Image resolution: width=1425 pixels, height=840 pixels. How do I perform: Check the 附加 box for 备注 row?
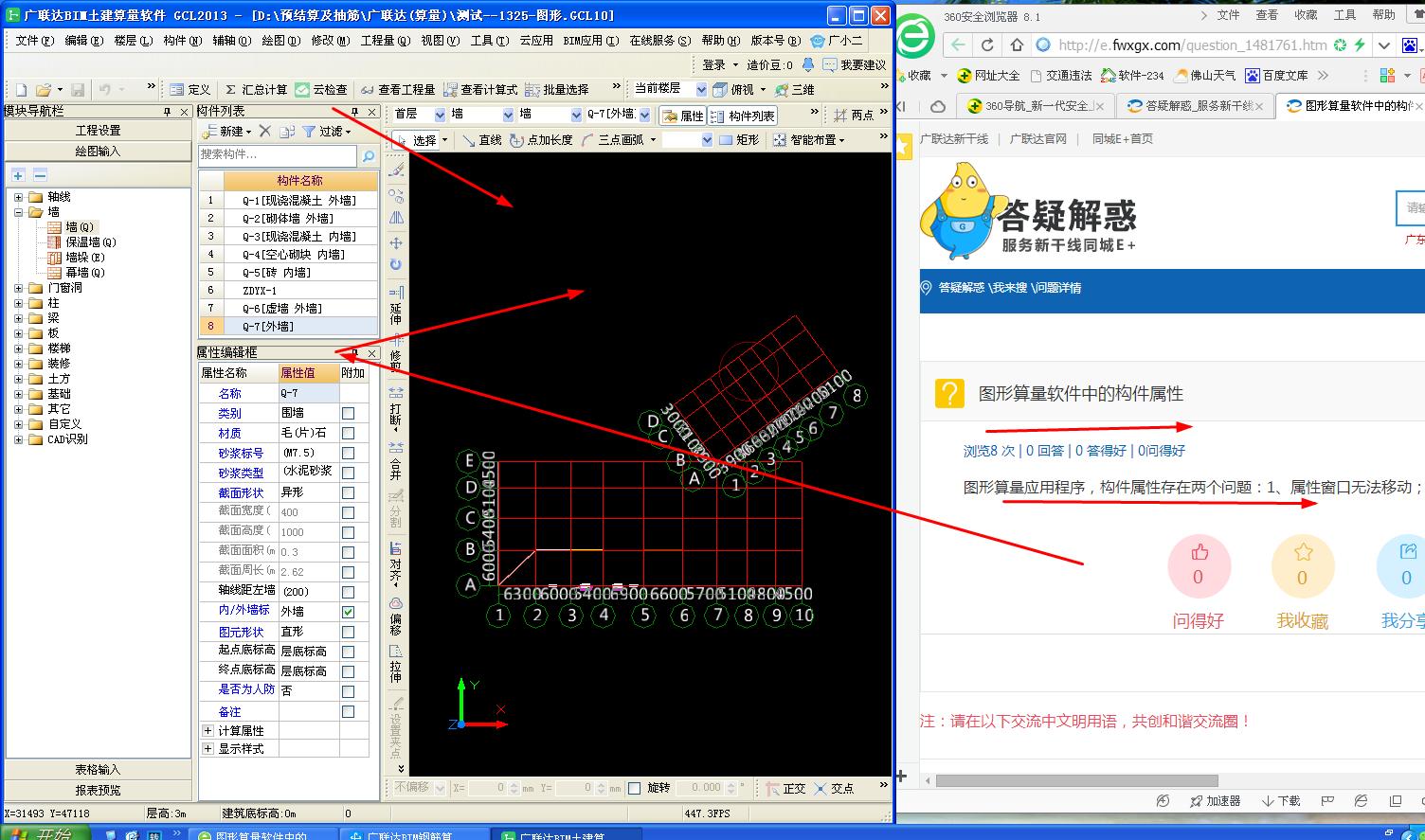pos(348,712)
